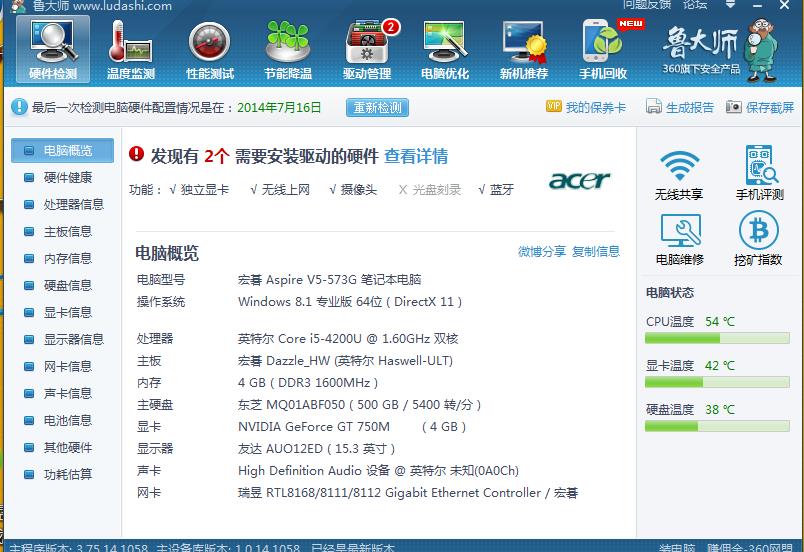Click 4 GB DDR3 1600MHz memory text
804x552 pixels.
coord(308,383)
